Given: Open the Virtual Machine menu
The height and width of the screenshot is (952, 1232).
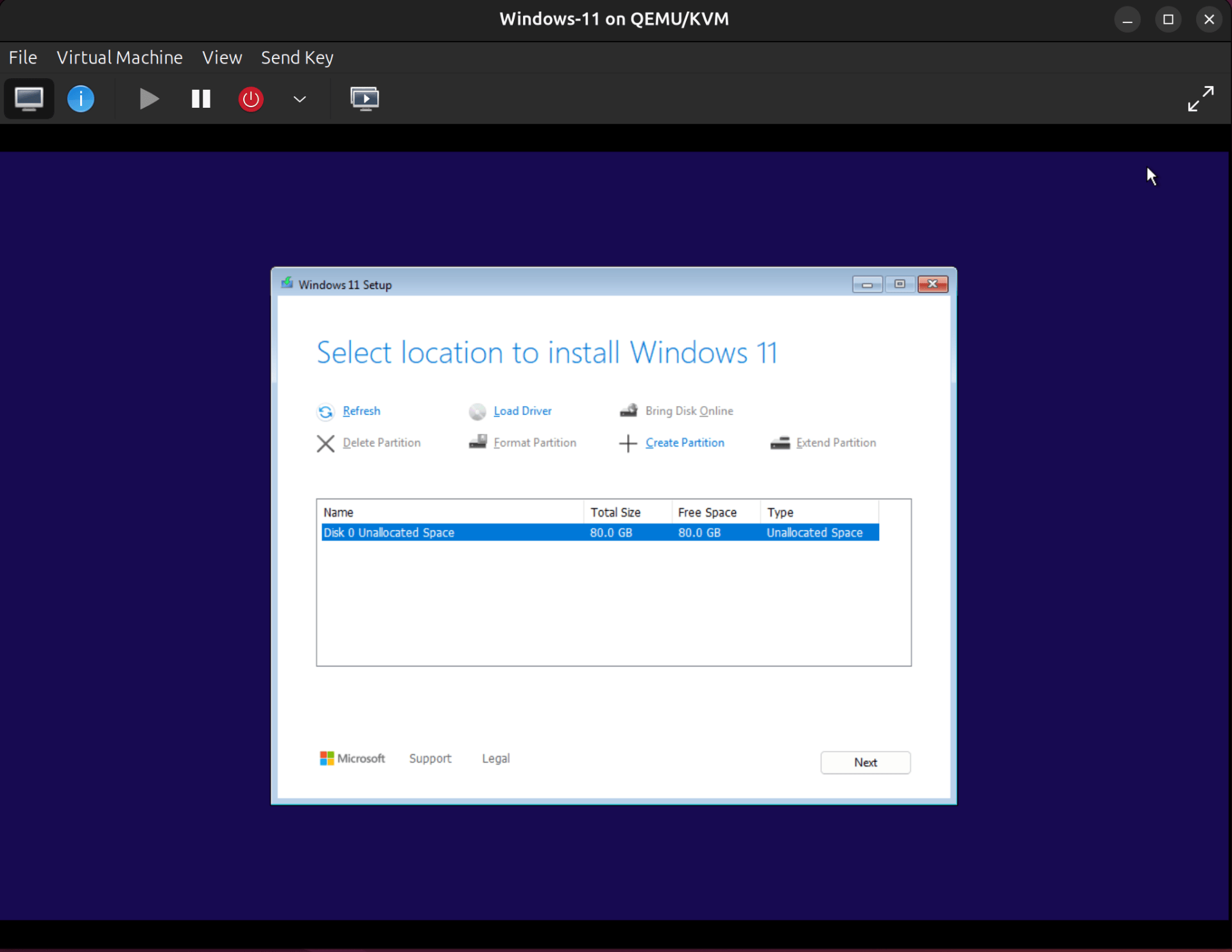Looking at the screenshot, I should (x=119, y=57).
